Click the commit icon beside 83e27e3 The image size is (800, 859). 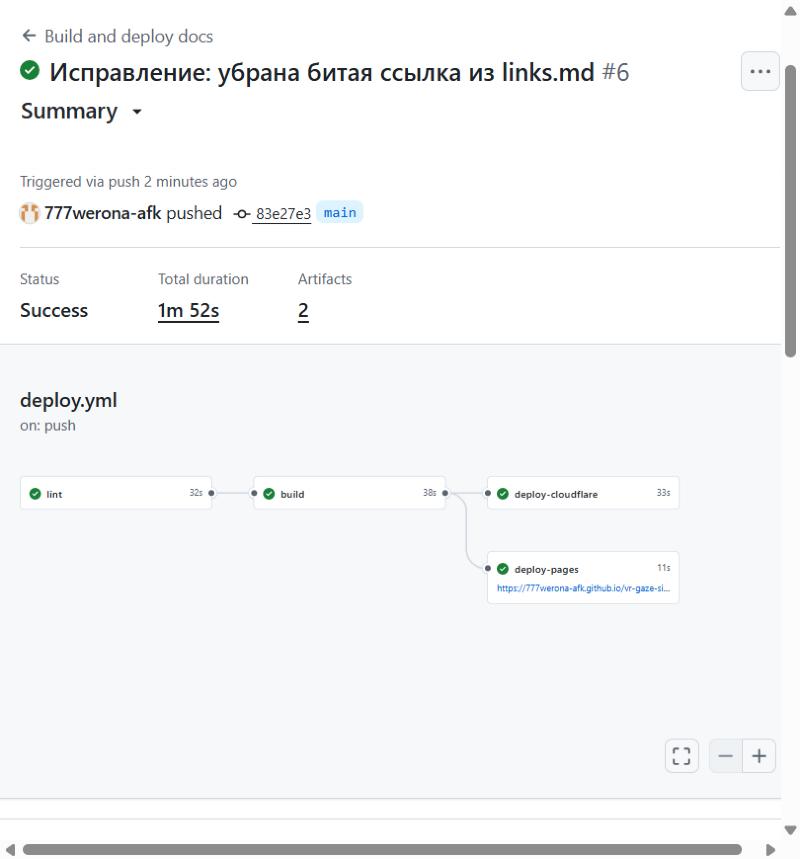point(242,214)
